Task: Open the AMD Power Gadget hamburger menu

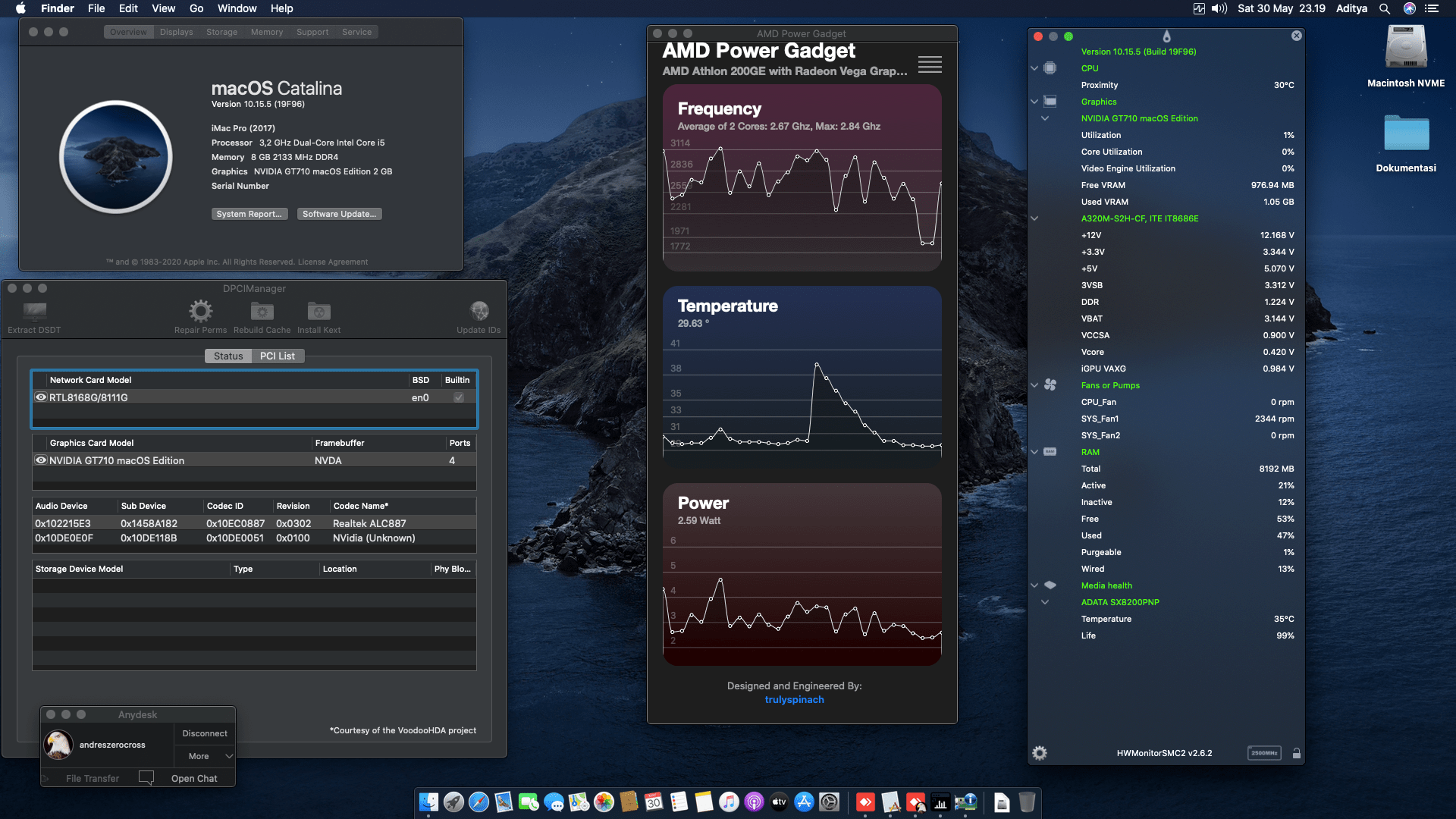Action: (x=930, y=65)
